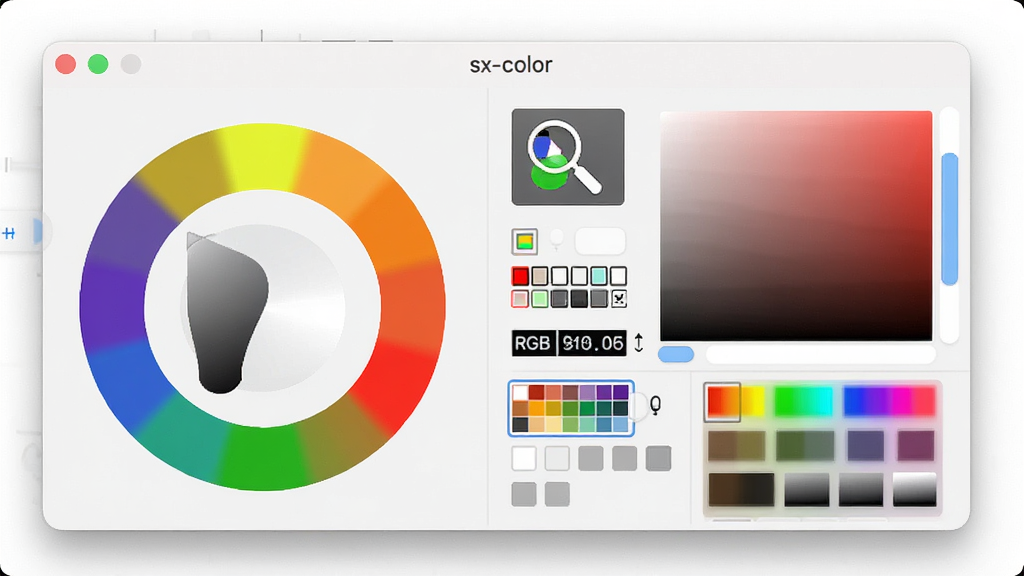Click the blue vertical slider beside the color field
Viewport: 1024px width, 576px height.
tap(950, 219)
